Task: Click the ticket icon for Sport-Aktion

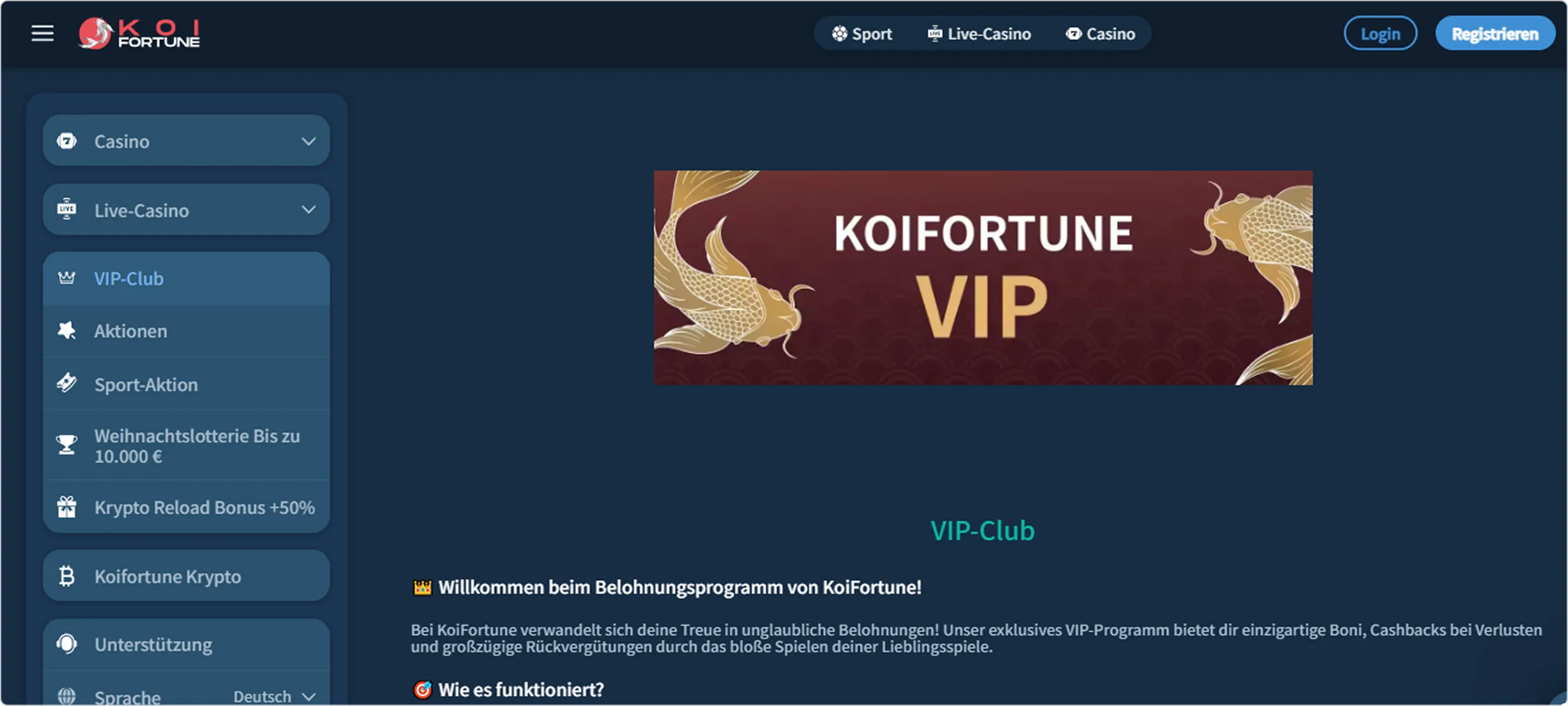Action: (x=66, y=383)
